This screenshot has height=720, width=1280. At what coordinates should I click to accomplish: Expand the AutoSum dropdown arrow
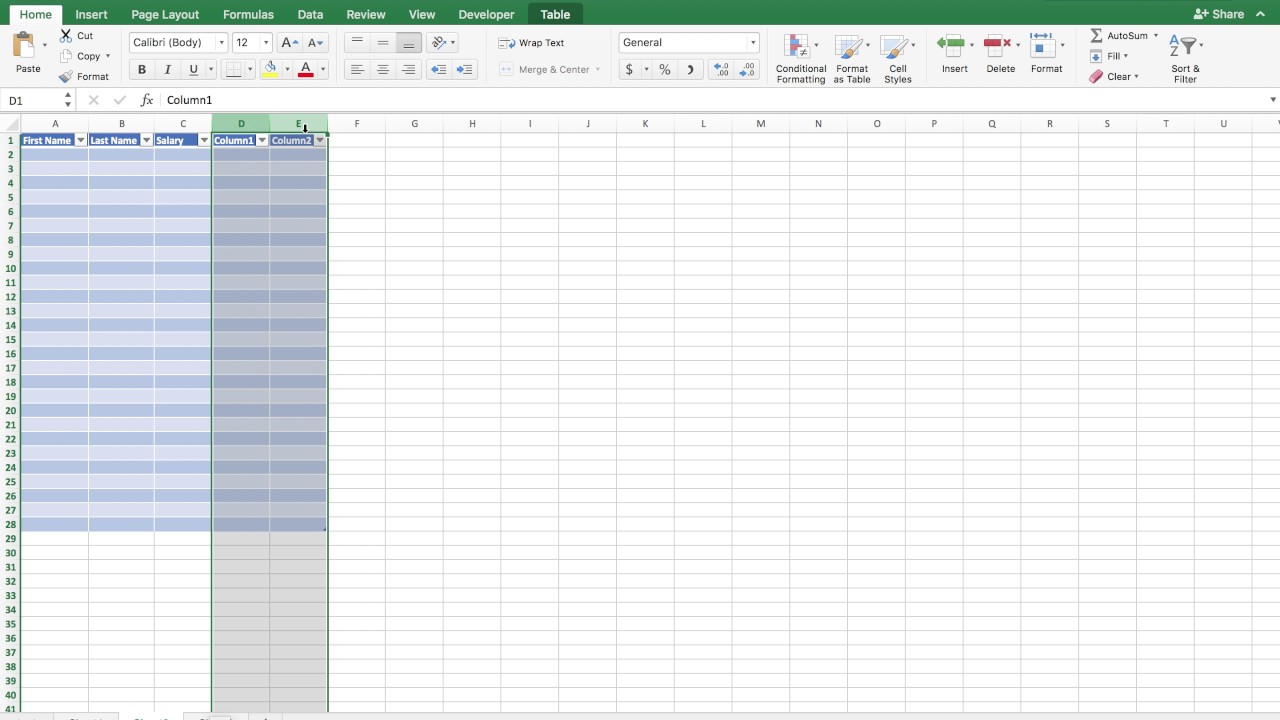[1156, 36]
